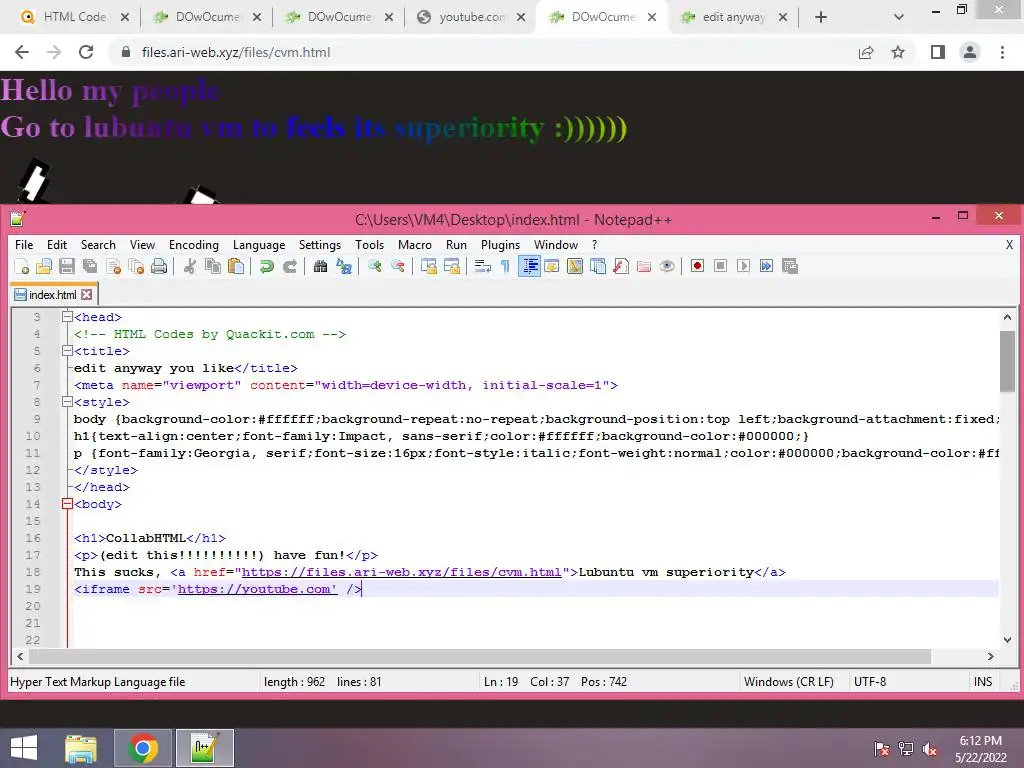This screenshot has width=1024, height=768.
Task: Toggle the indent guide button
Action: click(529, 266)
